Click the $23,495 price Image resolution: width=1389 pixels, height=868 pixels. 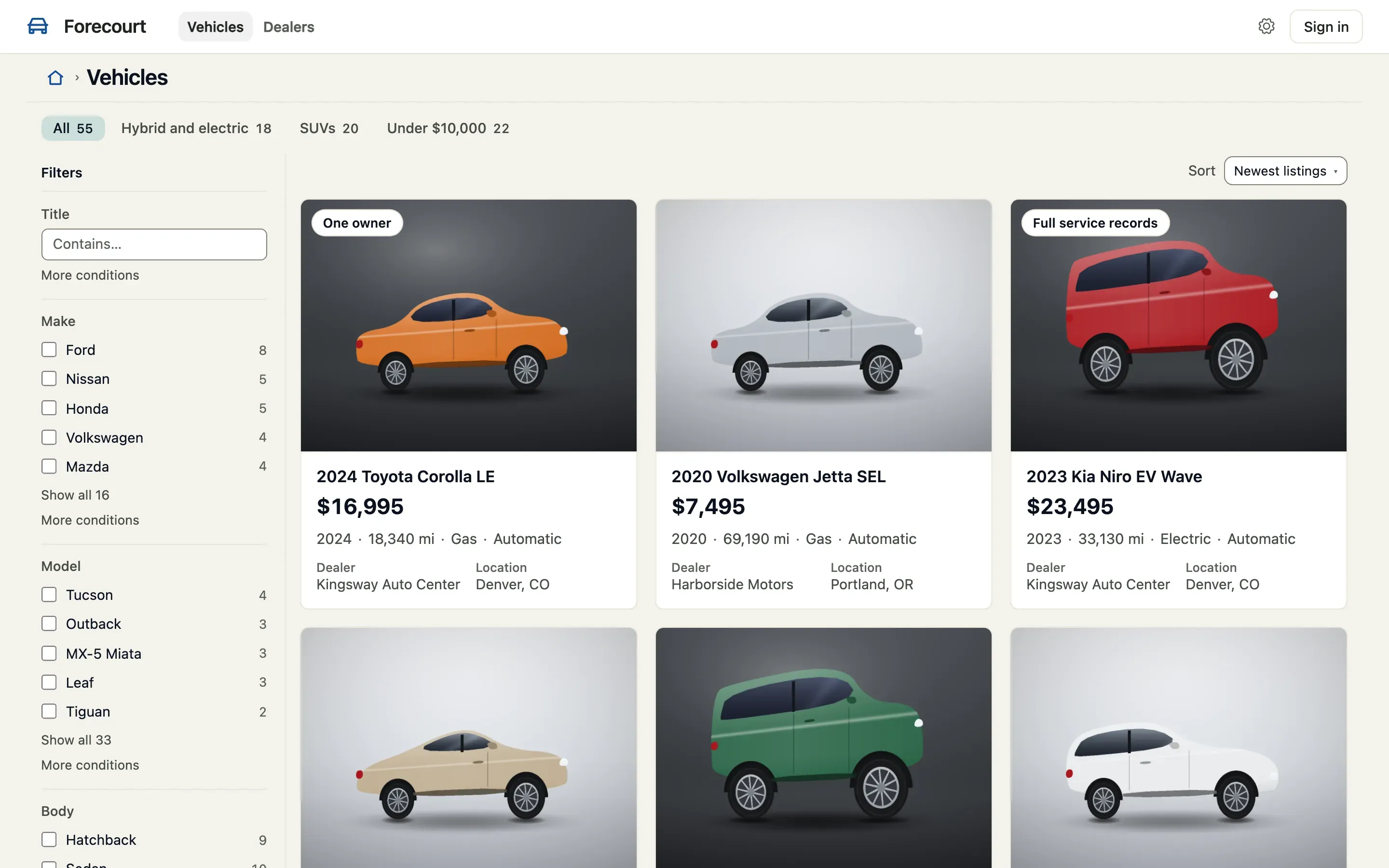point(1070,506)
